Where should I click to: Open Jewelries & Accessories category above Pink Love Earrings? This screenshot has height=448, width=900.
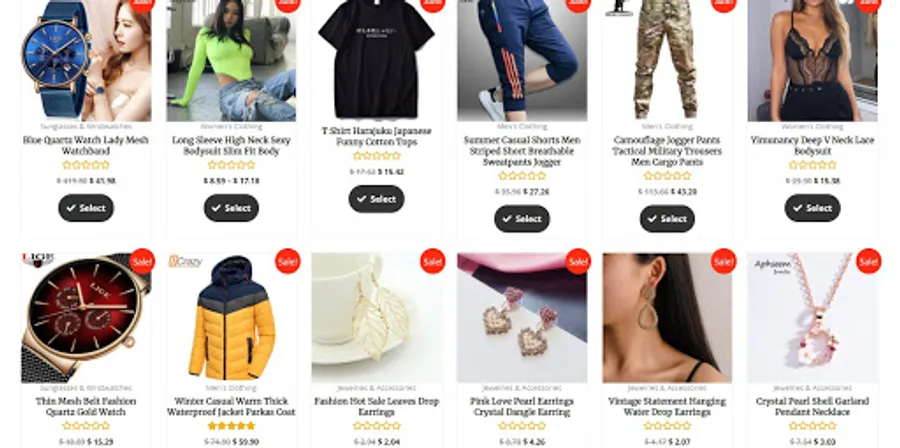(x=522, y=388)
